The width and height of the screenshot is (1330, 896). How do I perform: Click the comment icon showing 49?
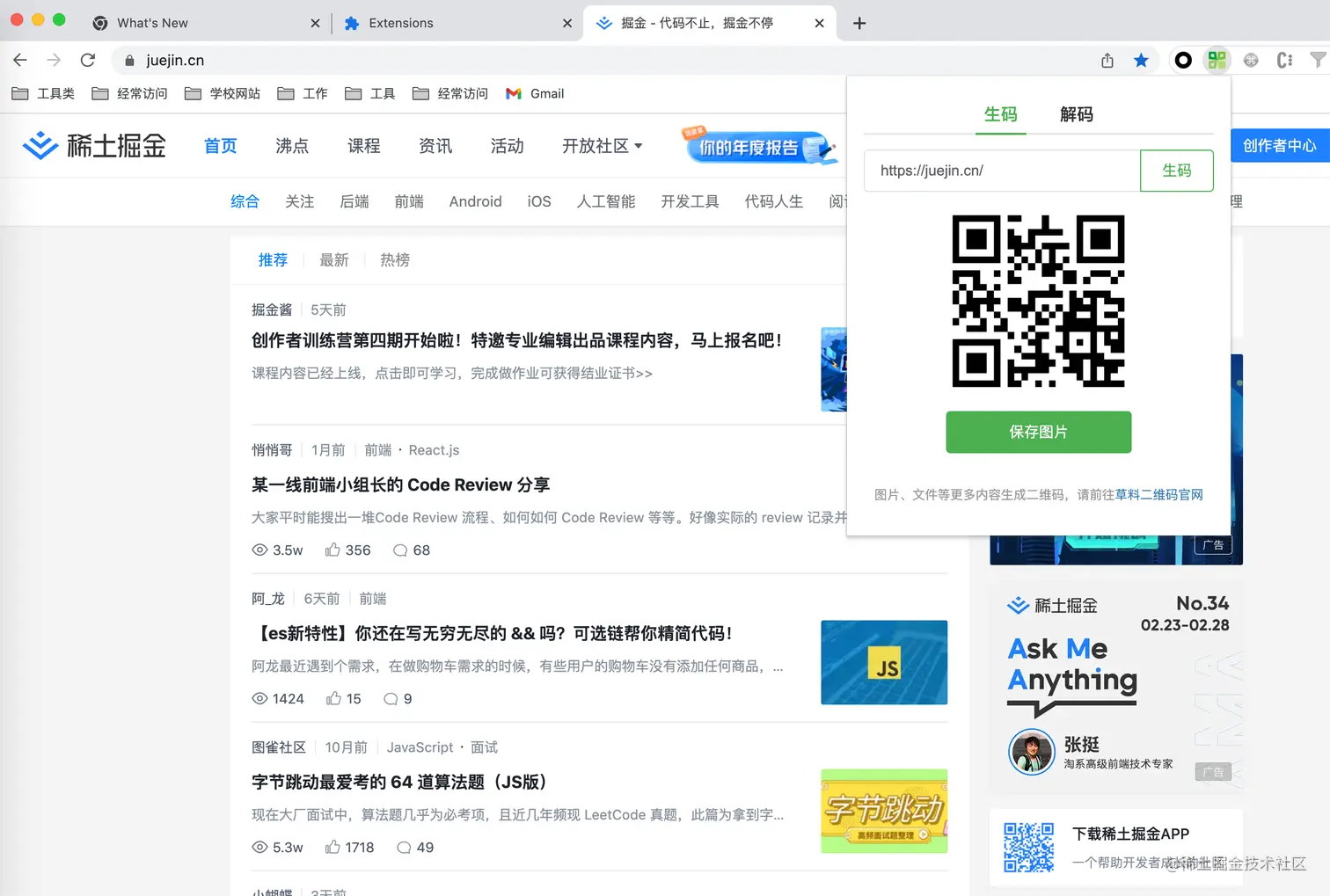(x=404, y=848)
